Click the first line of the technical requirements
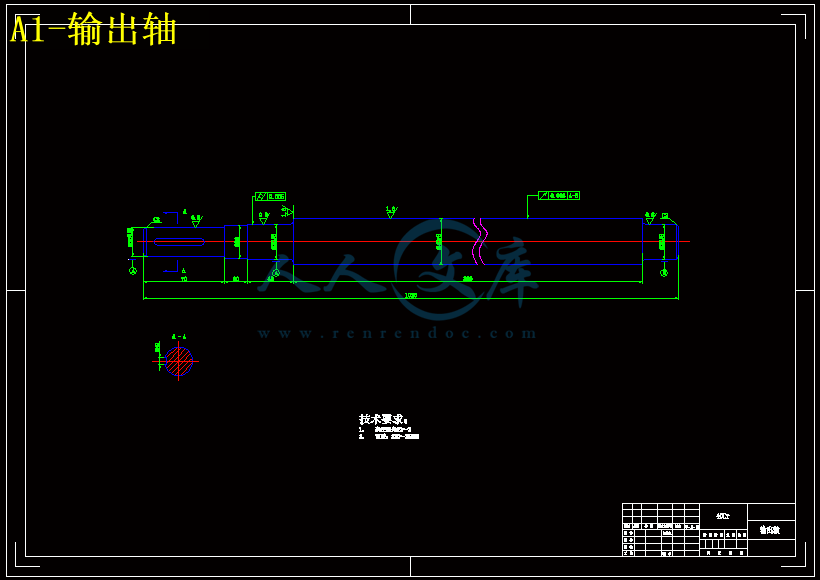The height and width of the screenshot is (580, 820). [x=385, y=430]
